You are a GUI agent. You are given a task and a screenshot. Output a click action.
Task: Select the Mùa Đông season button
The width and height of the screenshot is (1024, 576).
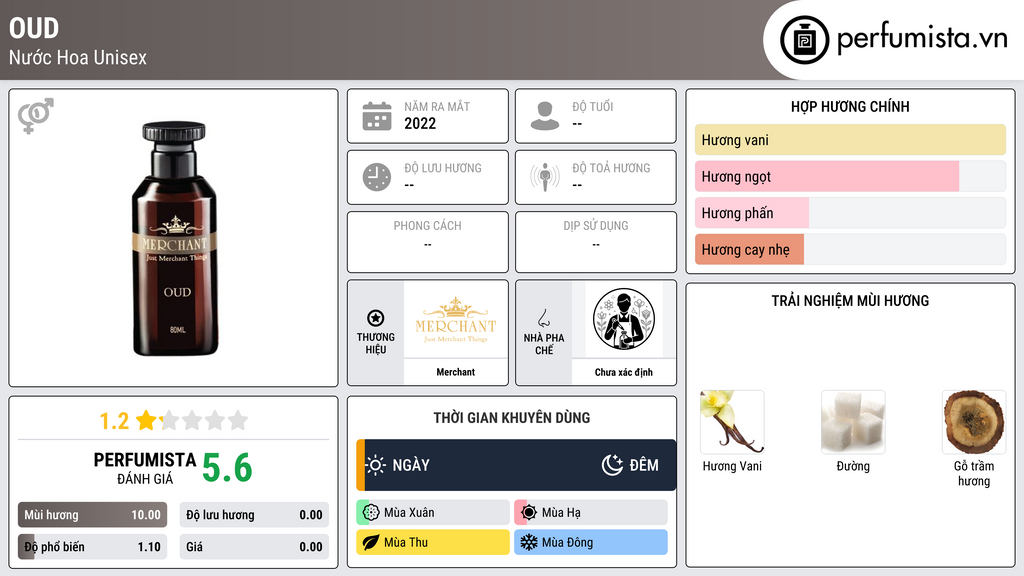[591, 542]
